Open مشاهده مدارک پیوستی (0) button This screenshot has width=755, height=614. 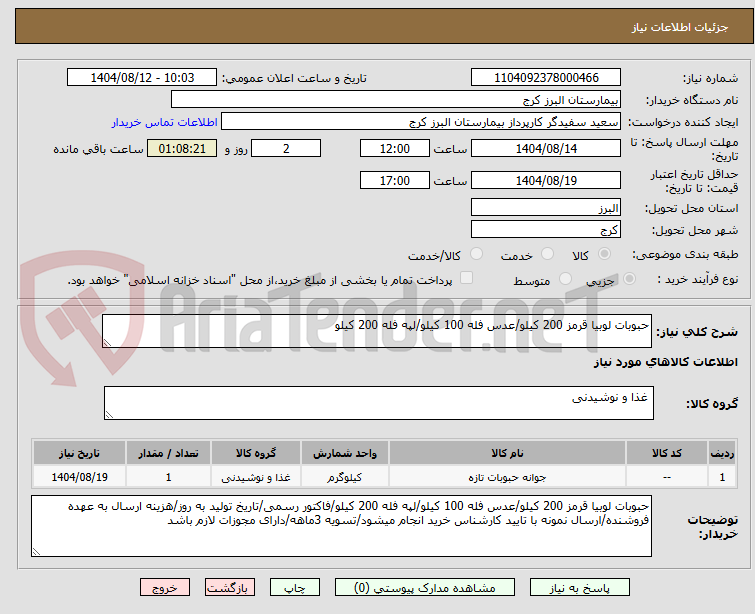pyautogui.click(x=425, y=588)
